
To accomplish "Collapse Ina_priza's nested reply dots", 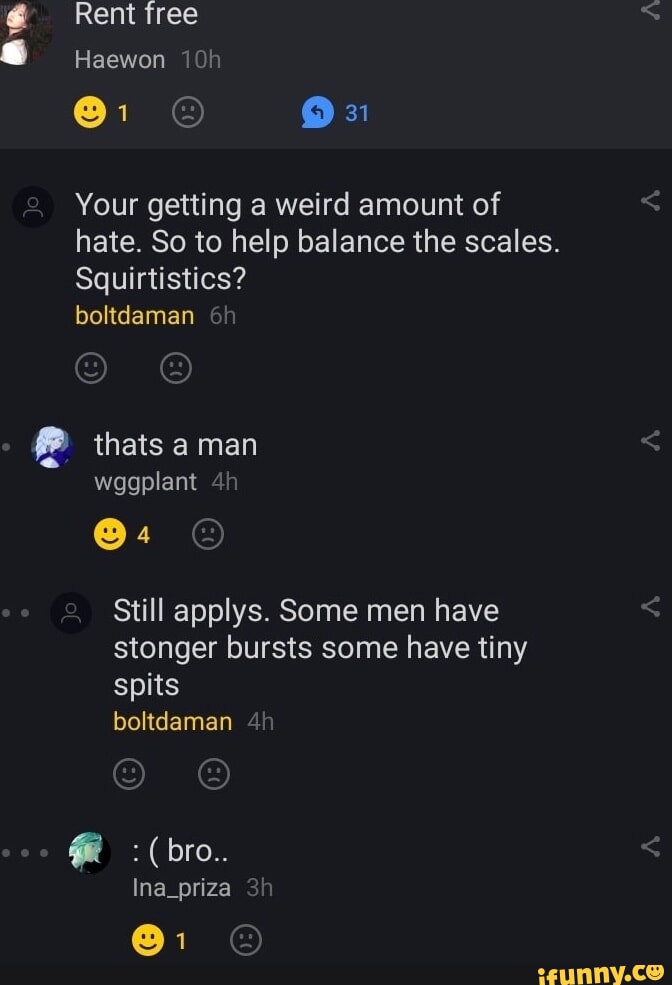I will (x=24, y=852).
